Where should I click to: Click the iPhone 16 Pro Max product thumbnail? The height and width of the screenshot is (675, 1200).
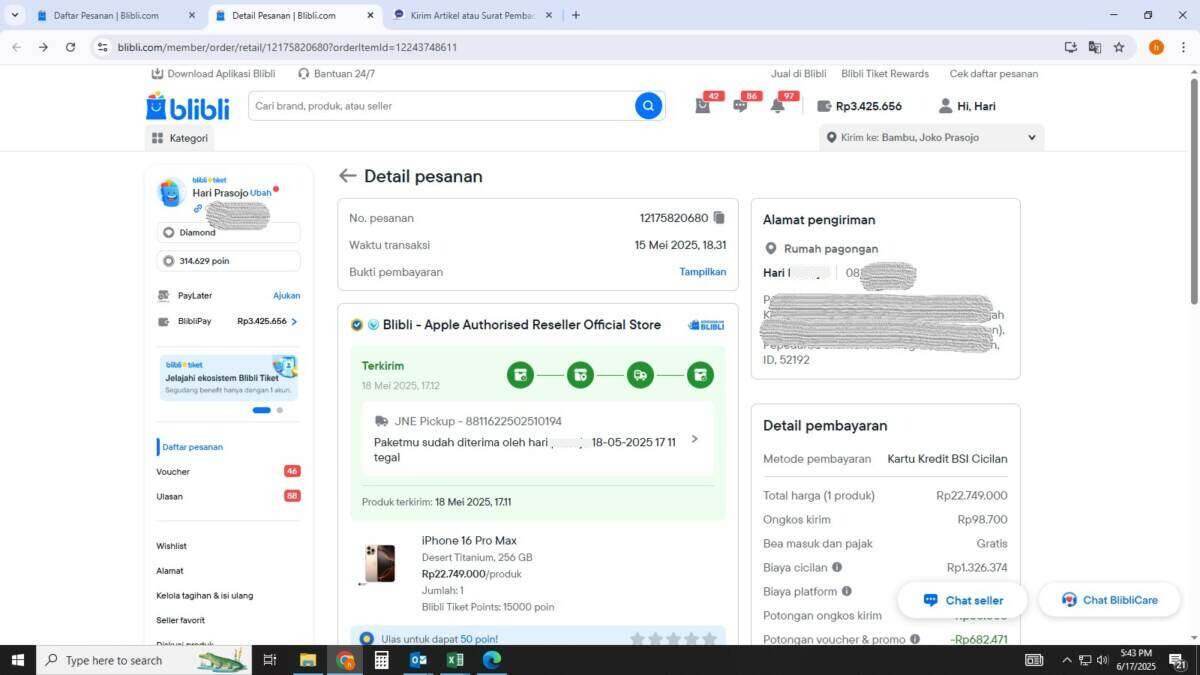(379, 565)
